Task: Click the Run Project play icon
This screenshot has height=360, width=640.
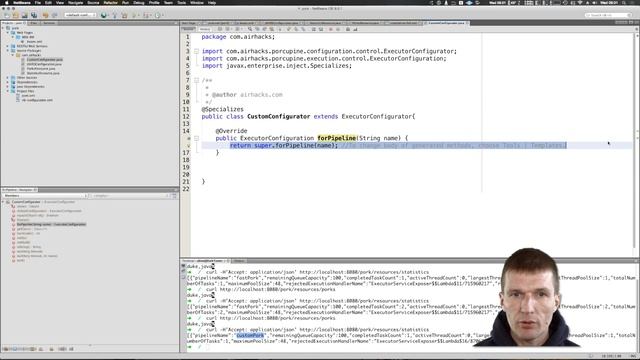Action: click(135, 15)
